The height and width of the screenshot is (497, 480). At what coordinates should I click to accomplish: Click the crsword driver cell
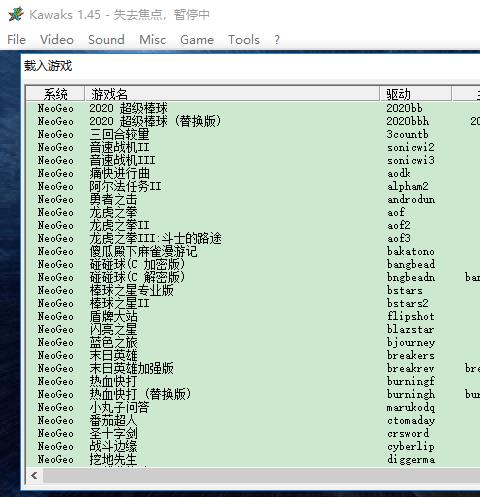[408, 433]
